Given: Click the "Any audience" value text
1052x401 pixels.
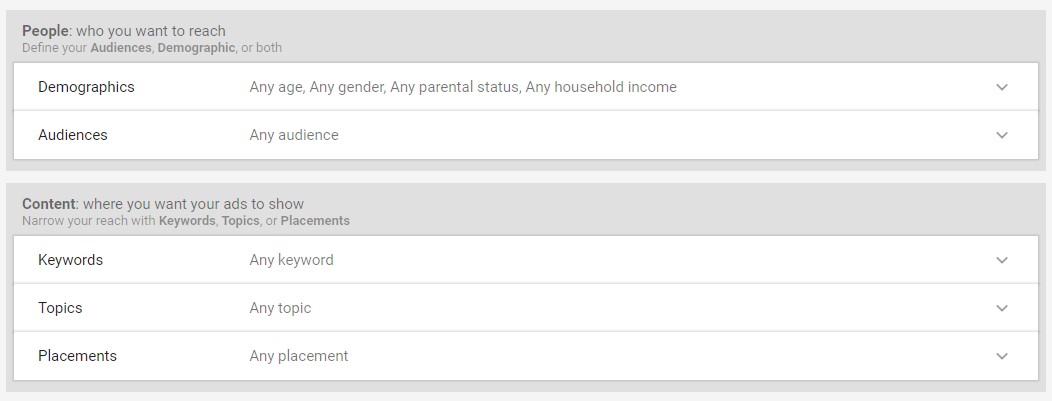Looking at the screenshot, I should pos(294,135).
